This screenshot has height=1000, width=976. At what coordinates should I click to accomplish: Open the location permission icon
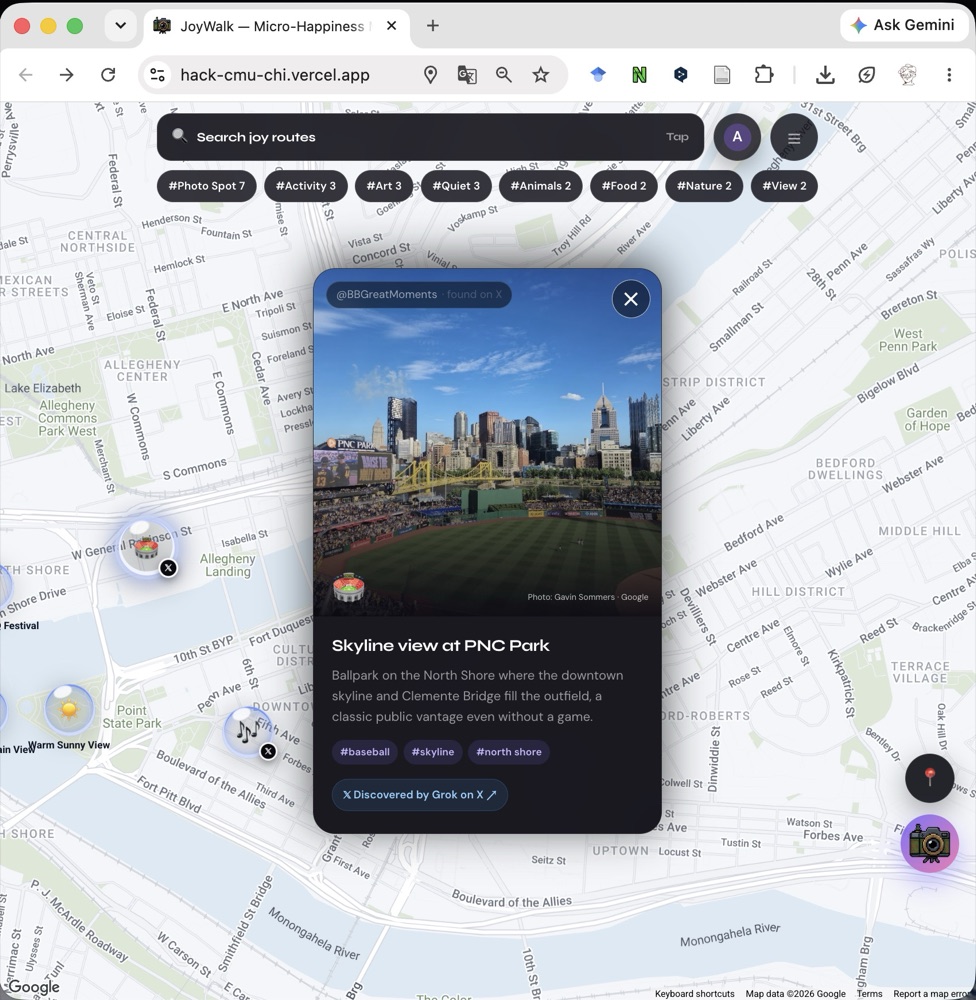[431, 75]
